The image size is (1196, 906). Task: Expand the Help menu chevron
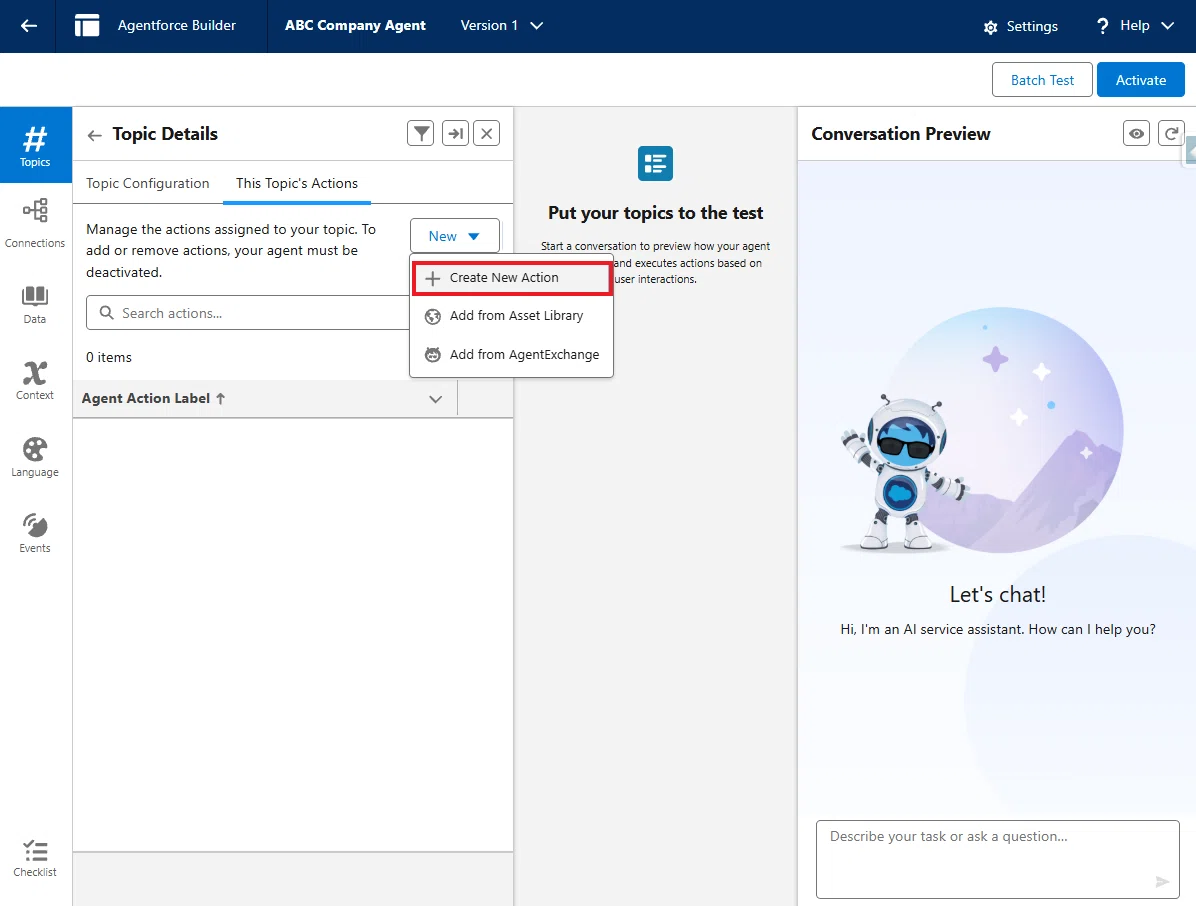point(1167,26)
